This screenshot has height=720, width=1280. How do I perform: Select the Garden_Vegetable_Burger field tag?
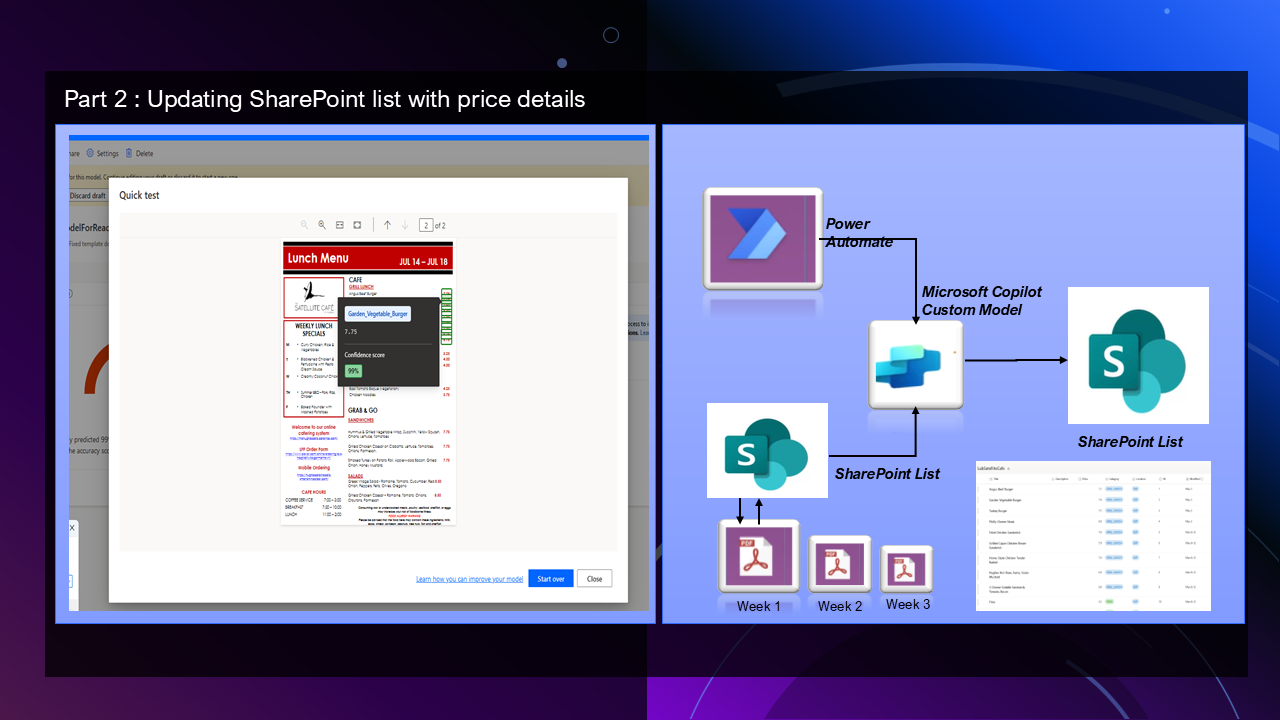click(378, 314)
